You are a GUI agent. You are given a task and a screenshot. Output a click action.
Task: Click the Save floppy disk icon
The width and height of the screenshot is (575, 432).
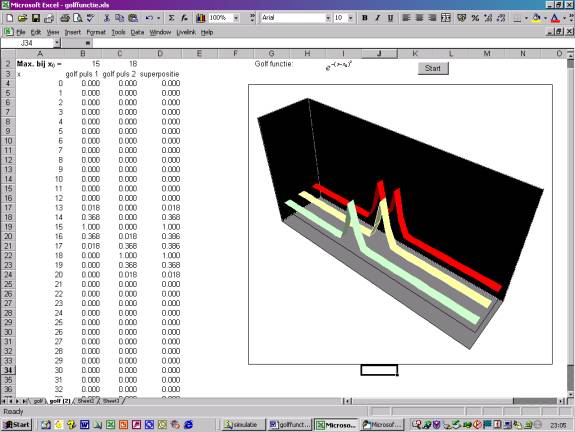pyautogui.click(x=36, y=18)
